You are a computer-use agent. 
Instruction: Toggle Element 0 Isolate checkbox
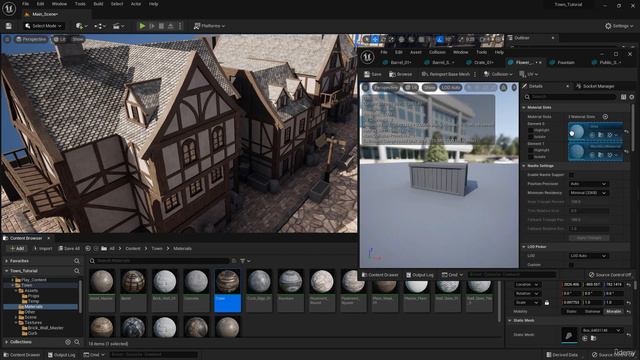[x=531, y=137]
